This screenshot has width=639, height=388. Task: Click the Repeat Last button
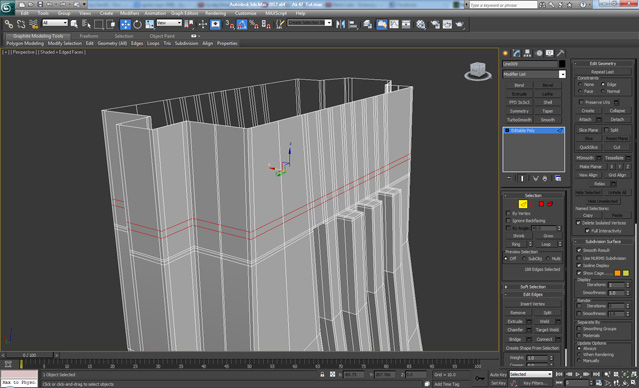603,72
